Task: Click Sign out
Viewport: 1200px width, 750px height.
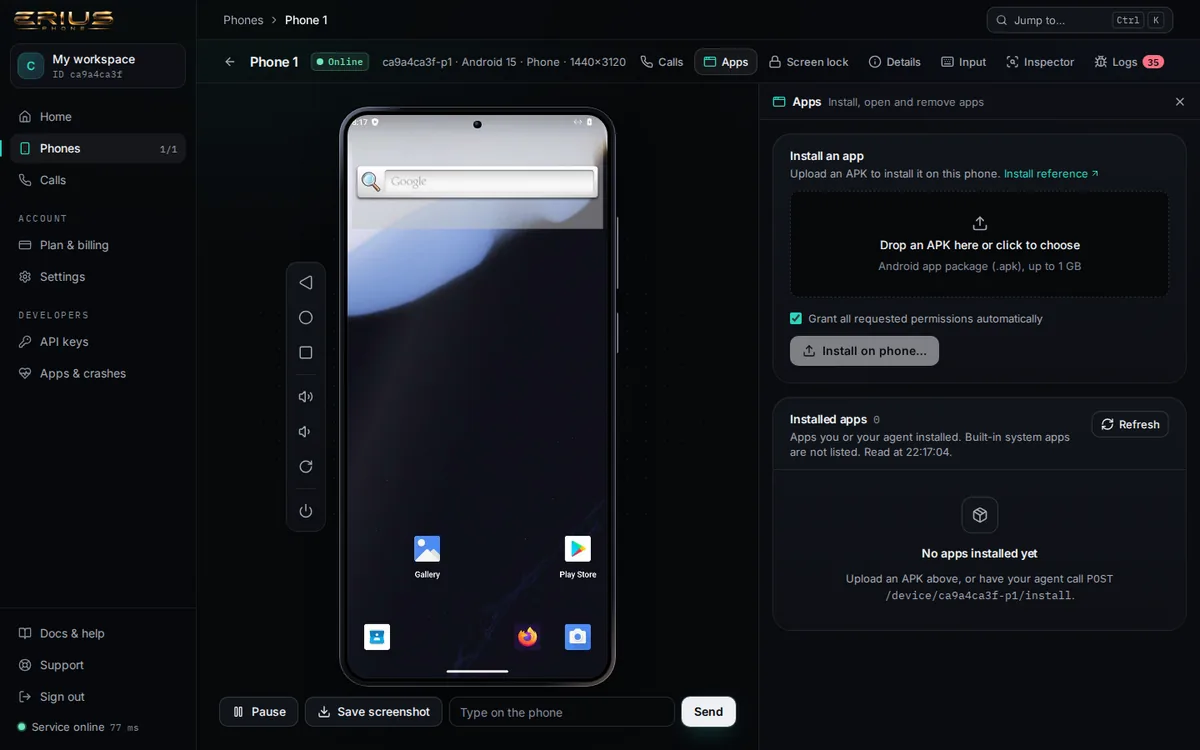Action: pyautogui.click(x=98, y=697)
